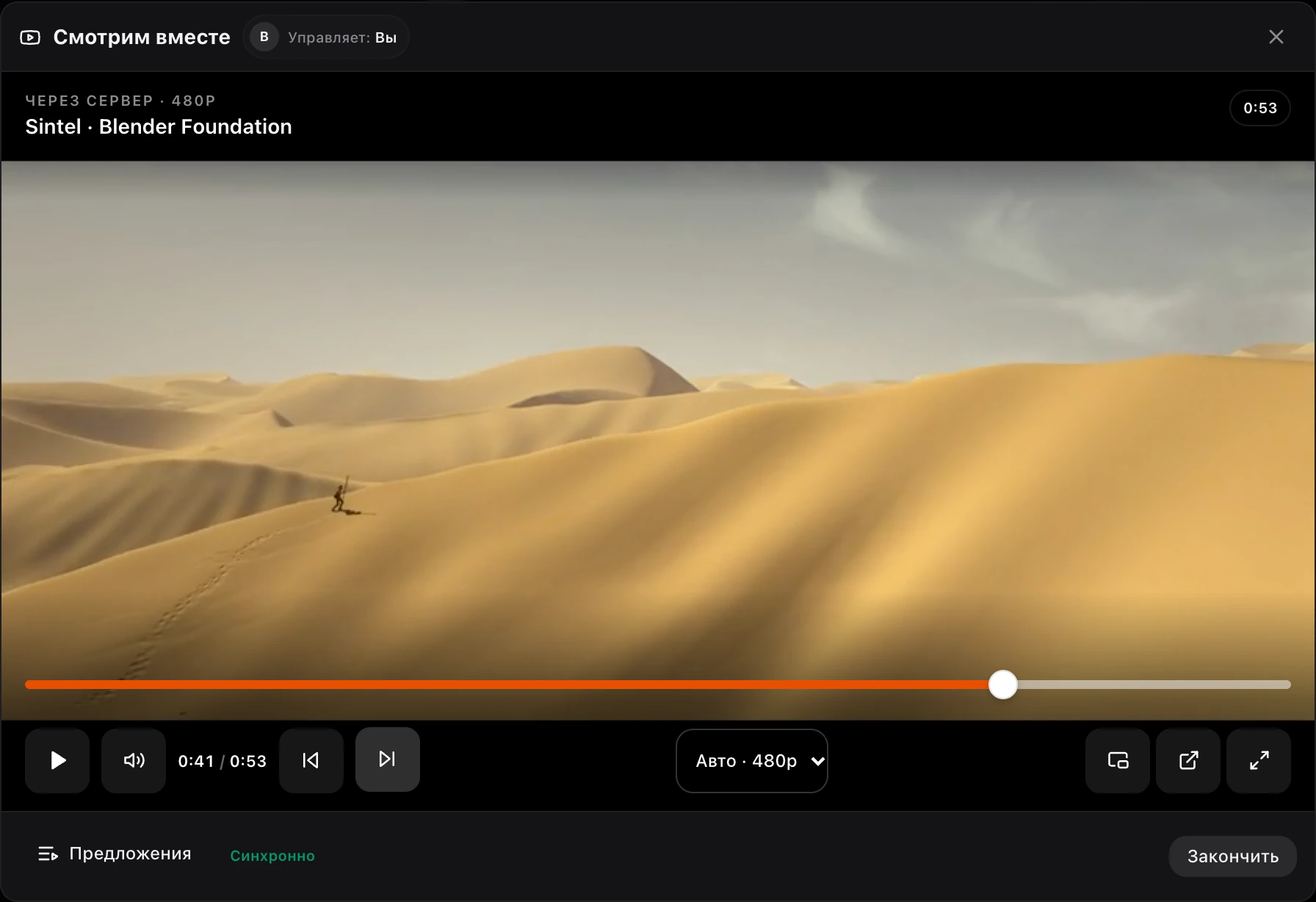Screen dimensions: 1316x902
Task: Click the seek slider knob
Action: click(x=1003, y=685)
